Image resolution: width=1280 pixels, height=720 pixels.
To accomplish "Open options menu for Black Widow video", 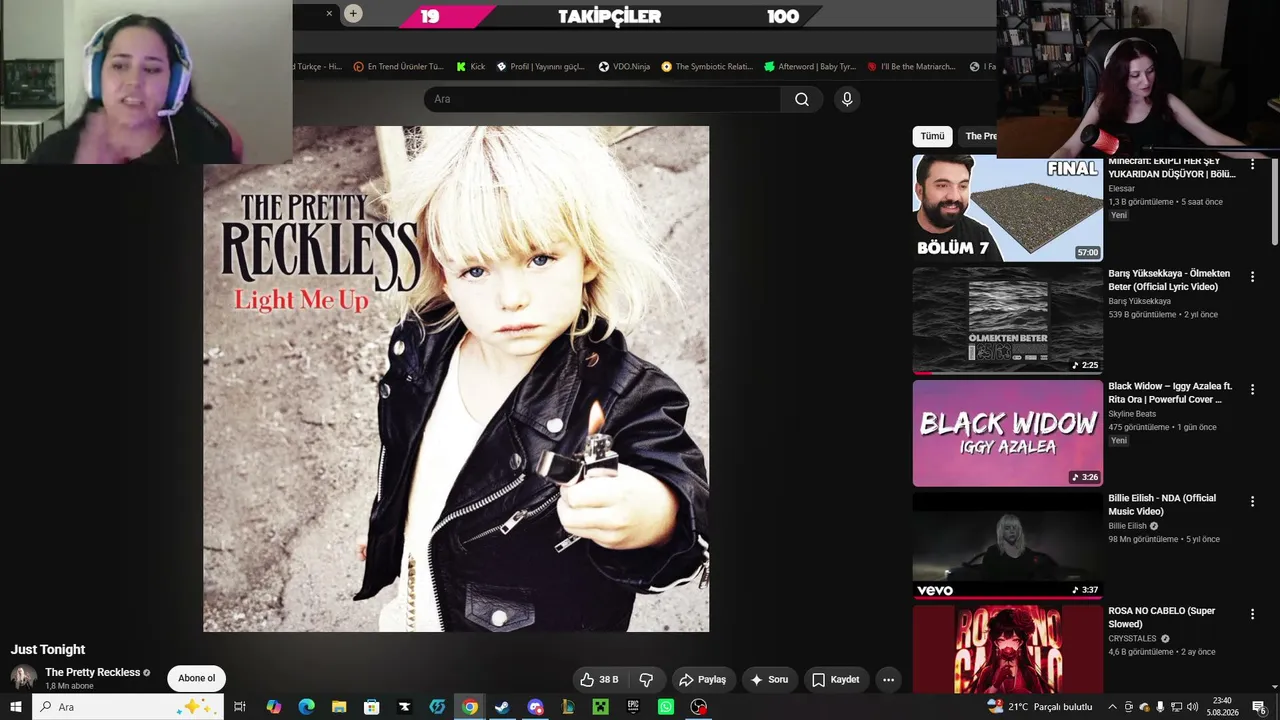I will (1252, 389).
